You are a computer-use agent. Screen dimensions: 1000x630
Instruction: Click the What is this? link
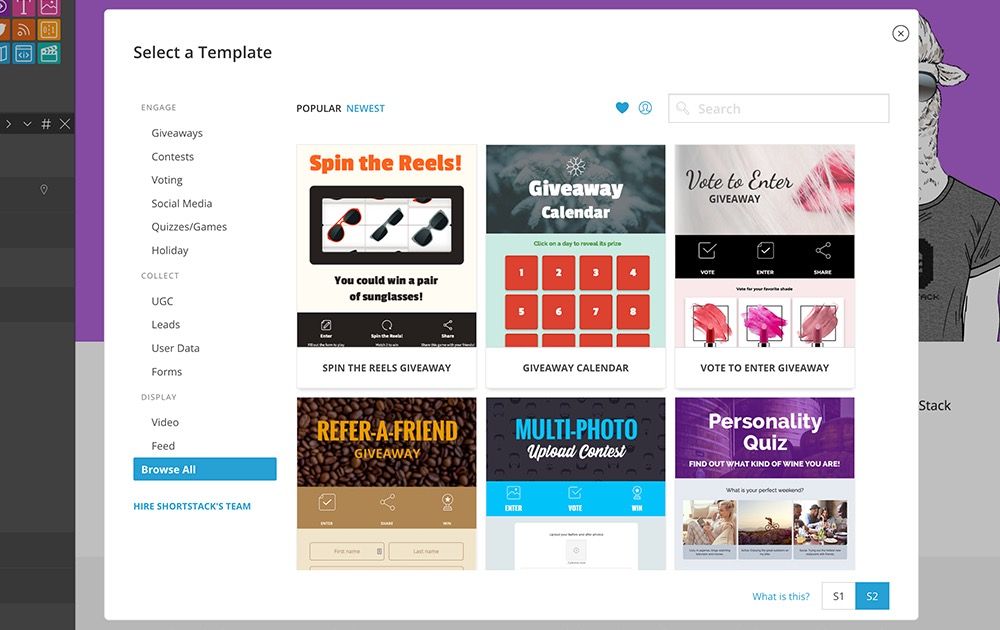tap(781, 596)
